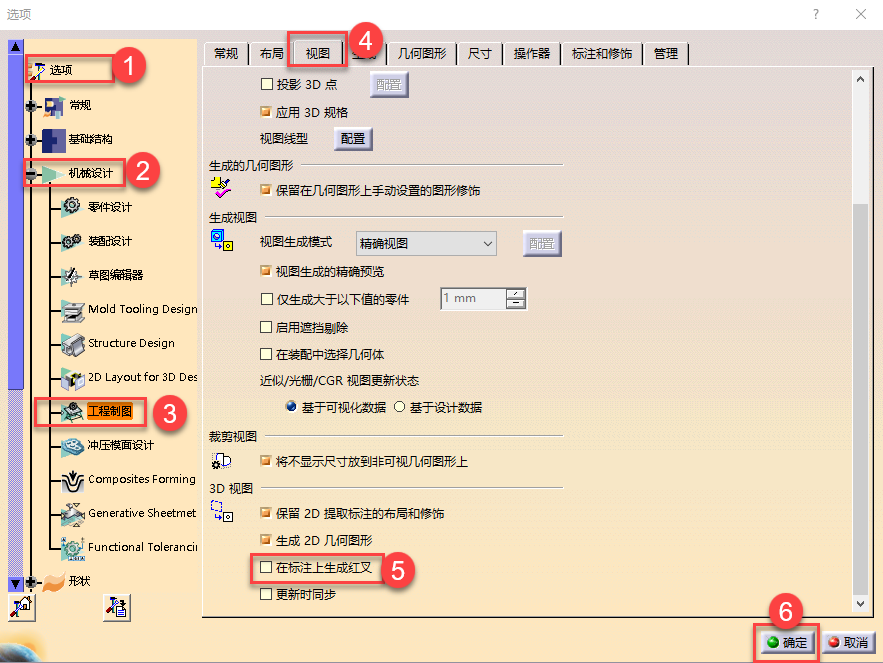Click the 零件设计 gear icon
Screen dimensions: 883x663
(72, 207)
